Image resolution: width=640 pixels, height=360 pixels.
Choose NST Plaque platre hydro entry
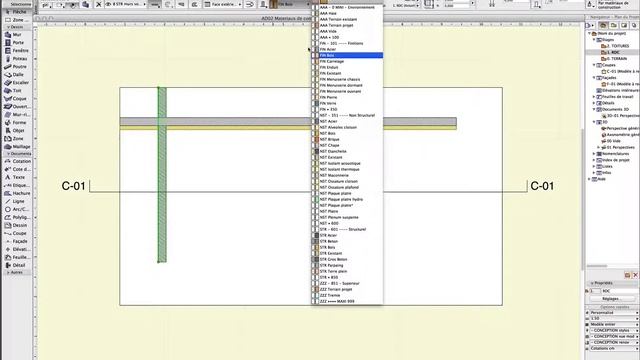pos(347,199)
